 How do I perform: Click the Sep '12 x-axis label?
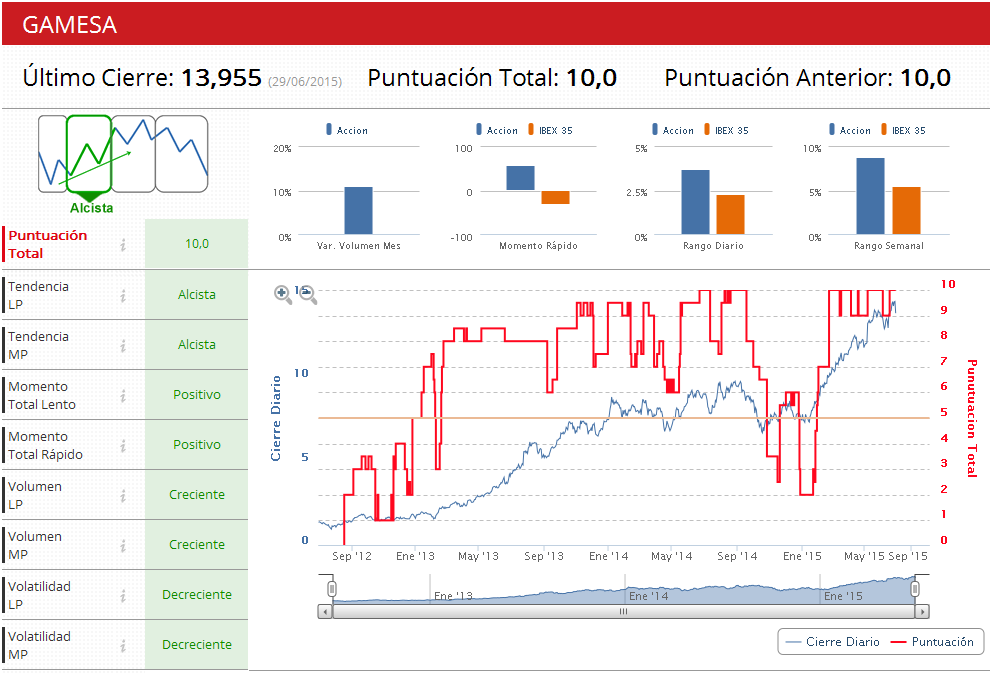click(352, 556)
